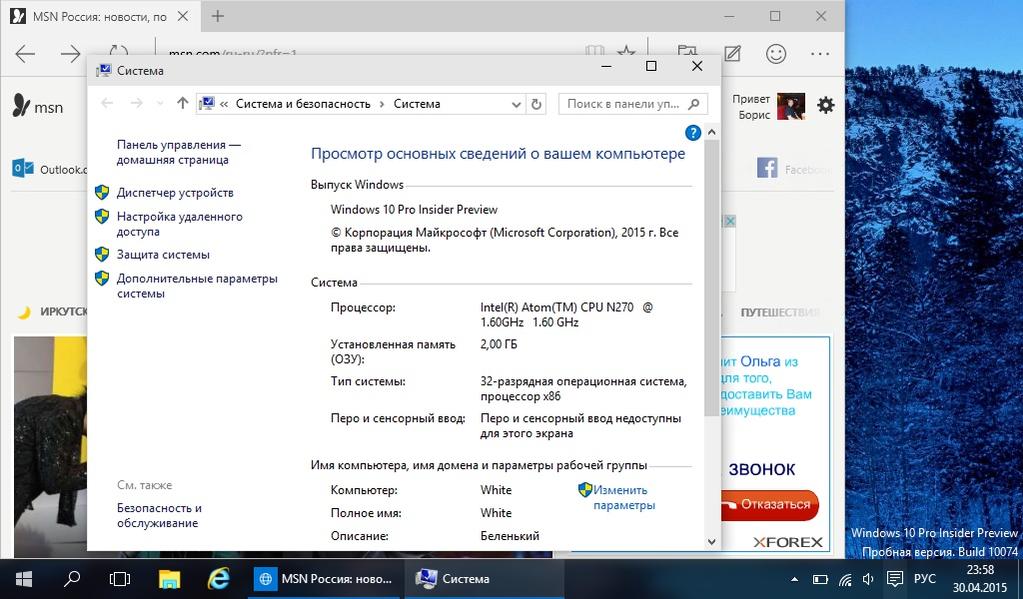Open Task View on the taskbar

point(120,579)
